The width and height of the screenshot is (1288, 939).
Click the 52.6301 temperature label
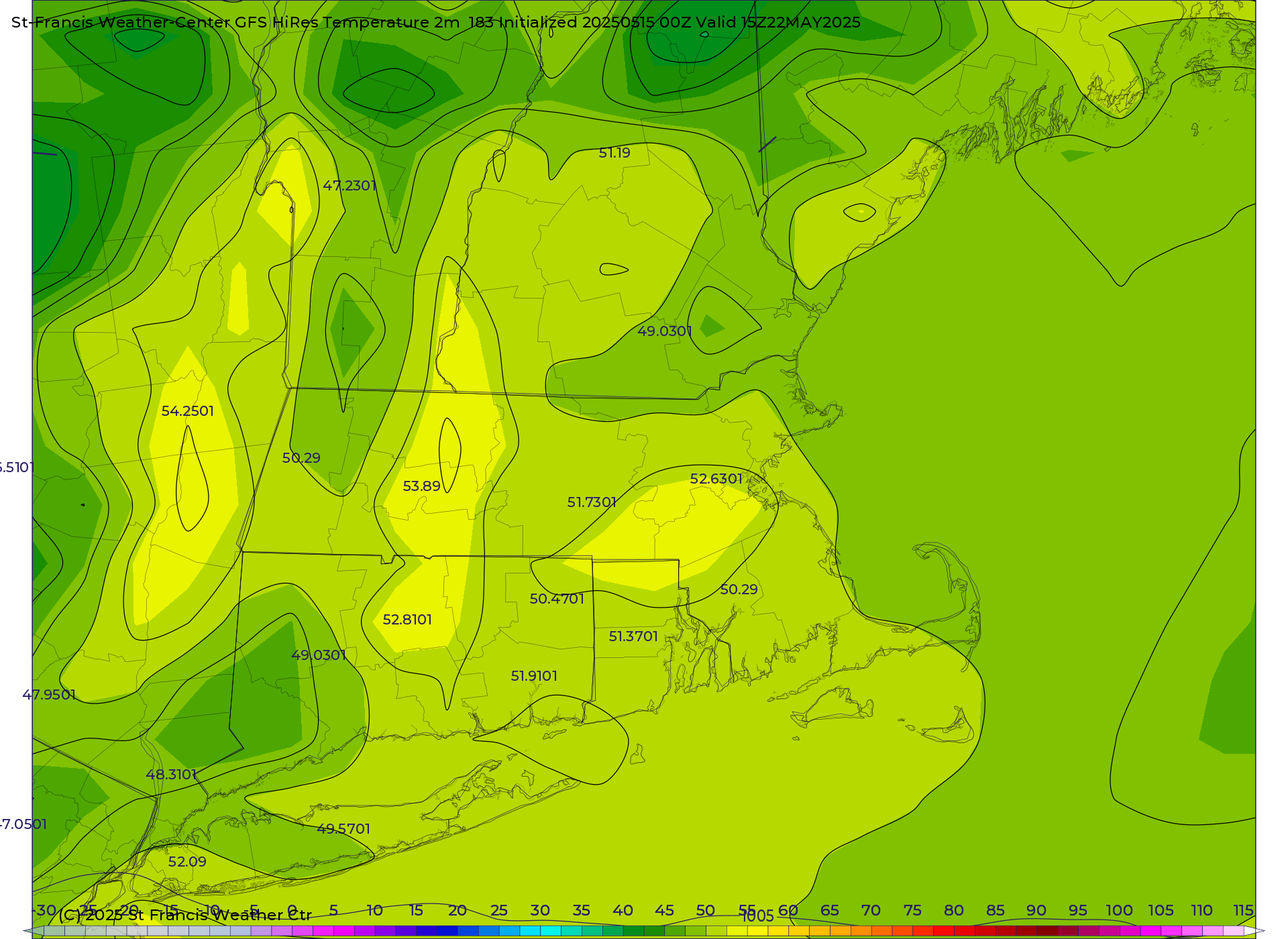(716, 479)
